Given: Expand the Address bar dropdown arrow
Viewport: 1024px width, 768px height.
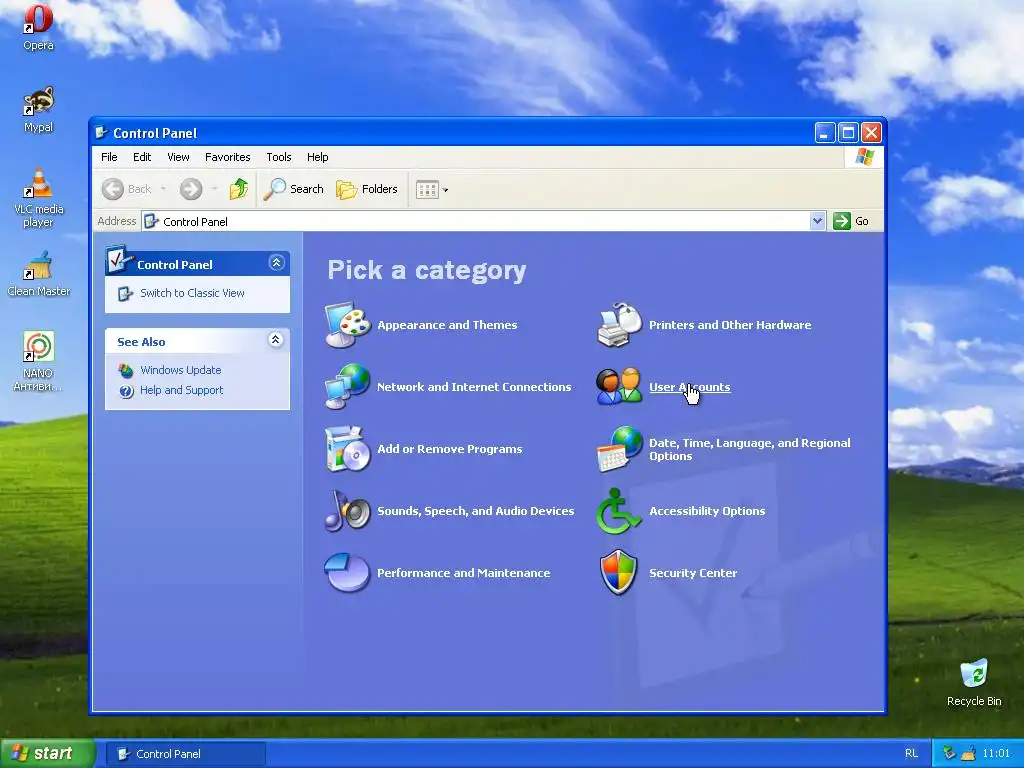Looking at the screenshot, I should click(x=817, y=221).
